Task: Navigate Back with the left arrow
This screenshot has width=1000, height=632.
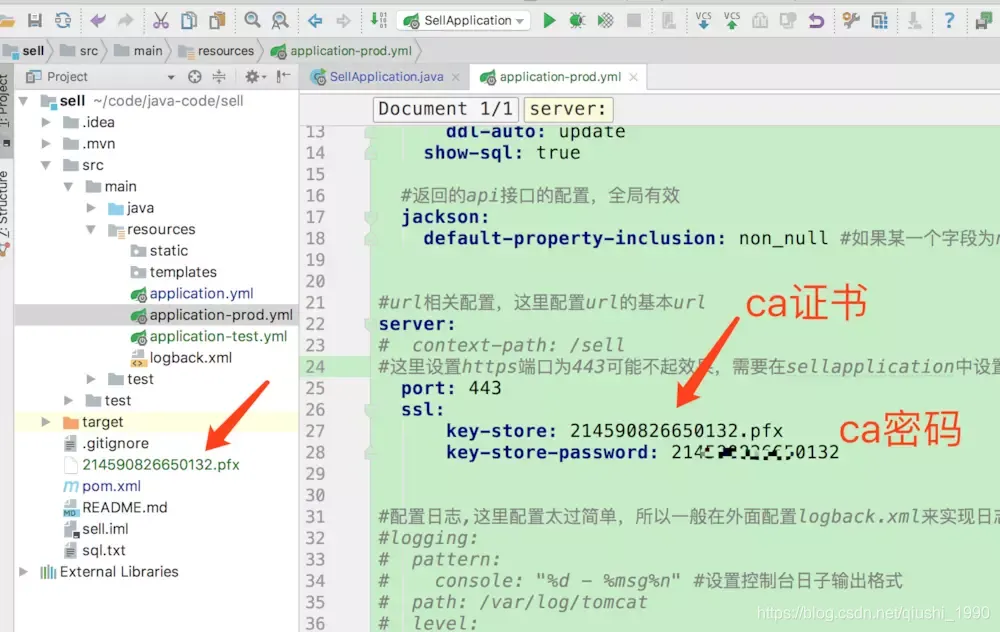Action: pyautogui.click(x=315, y=20)
